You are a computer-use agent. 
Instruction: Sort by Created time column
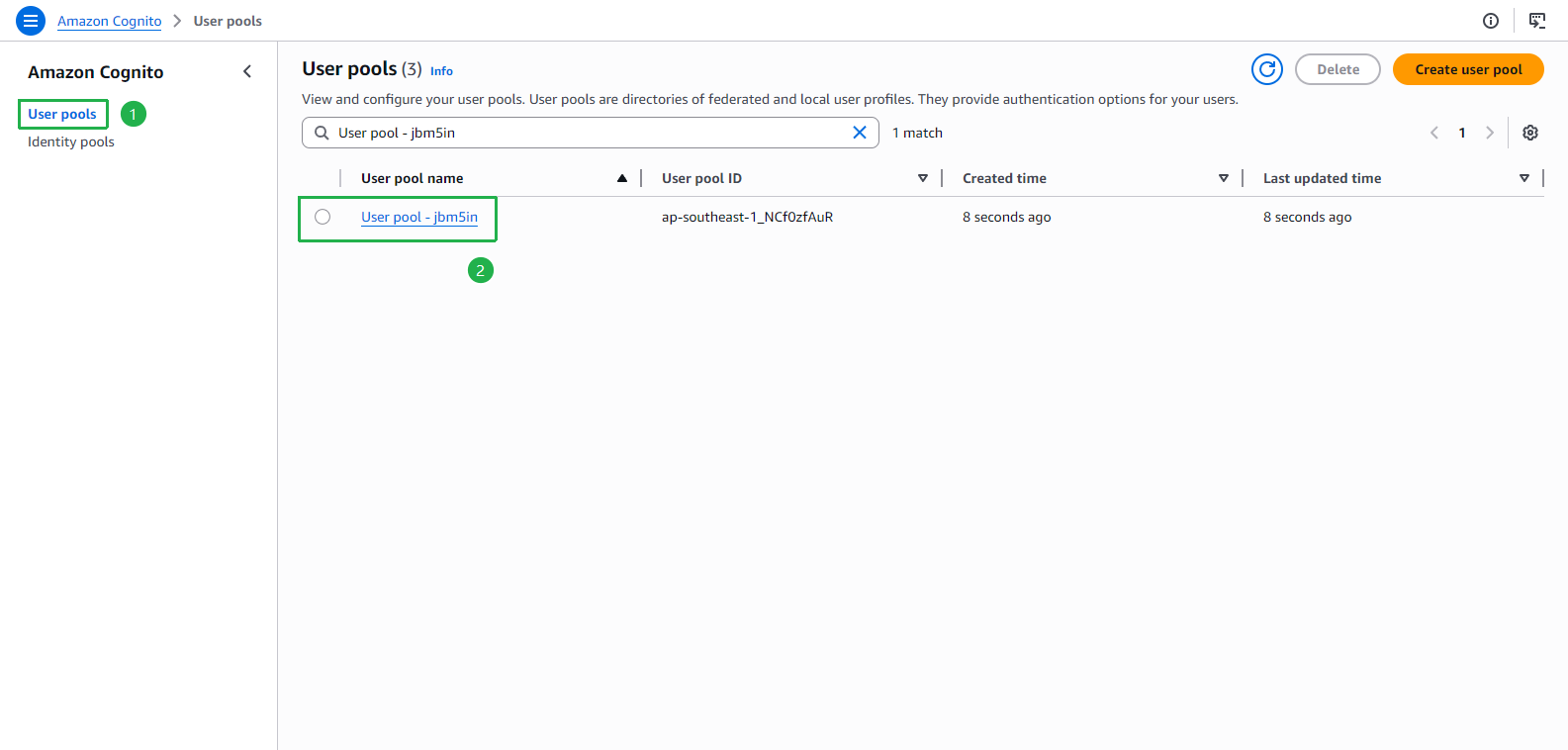pyautogui.click(x=1224, y=178)
